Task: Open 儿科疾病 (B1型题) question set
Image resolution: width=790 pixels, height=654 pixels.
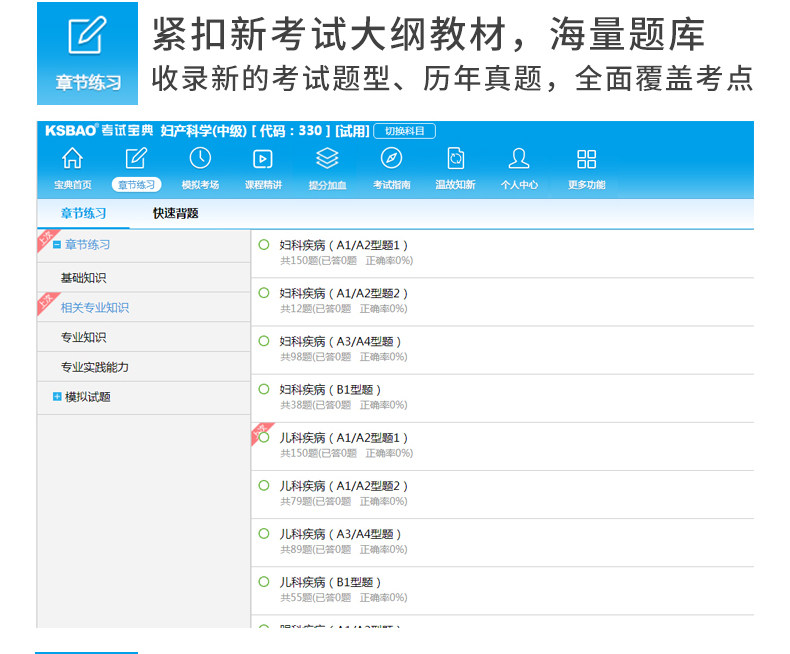Action: click(x=331, y=582)
